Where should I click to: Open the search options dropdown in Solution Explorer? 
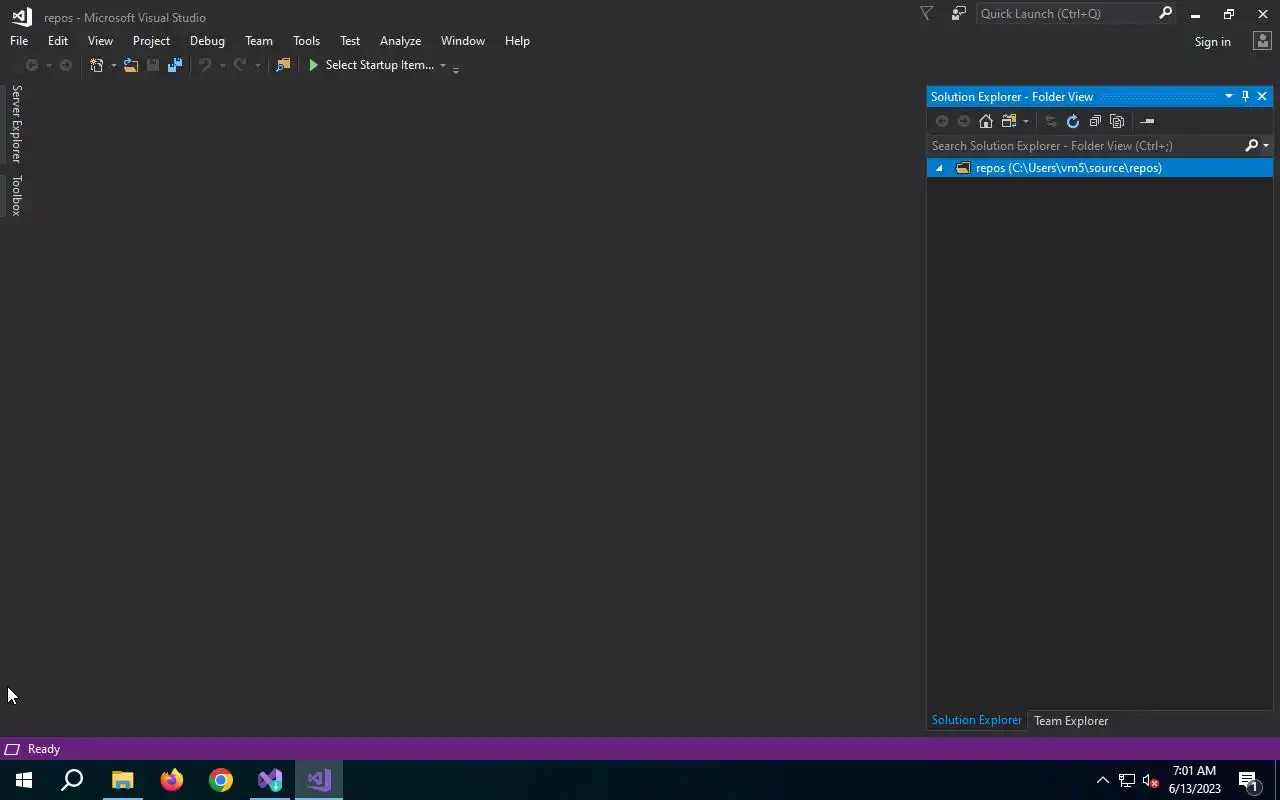(x=1266, y=146)
